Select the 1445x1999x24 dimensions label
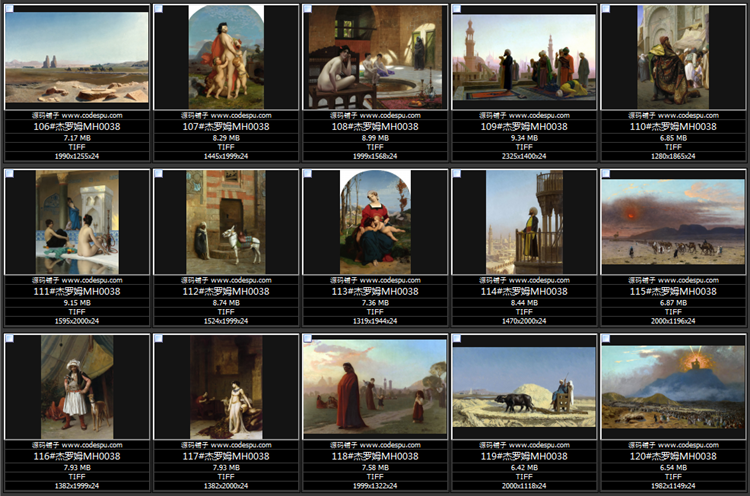 click(x=226, y=156)
